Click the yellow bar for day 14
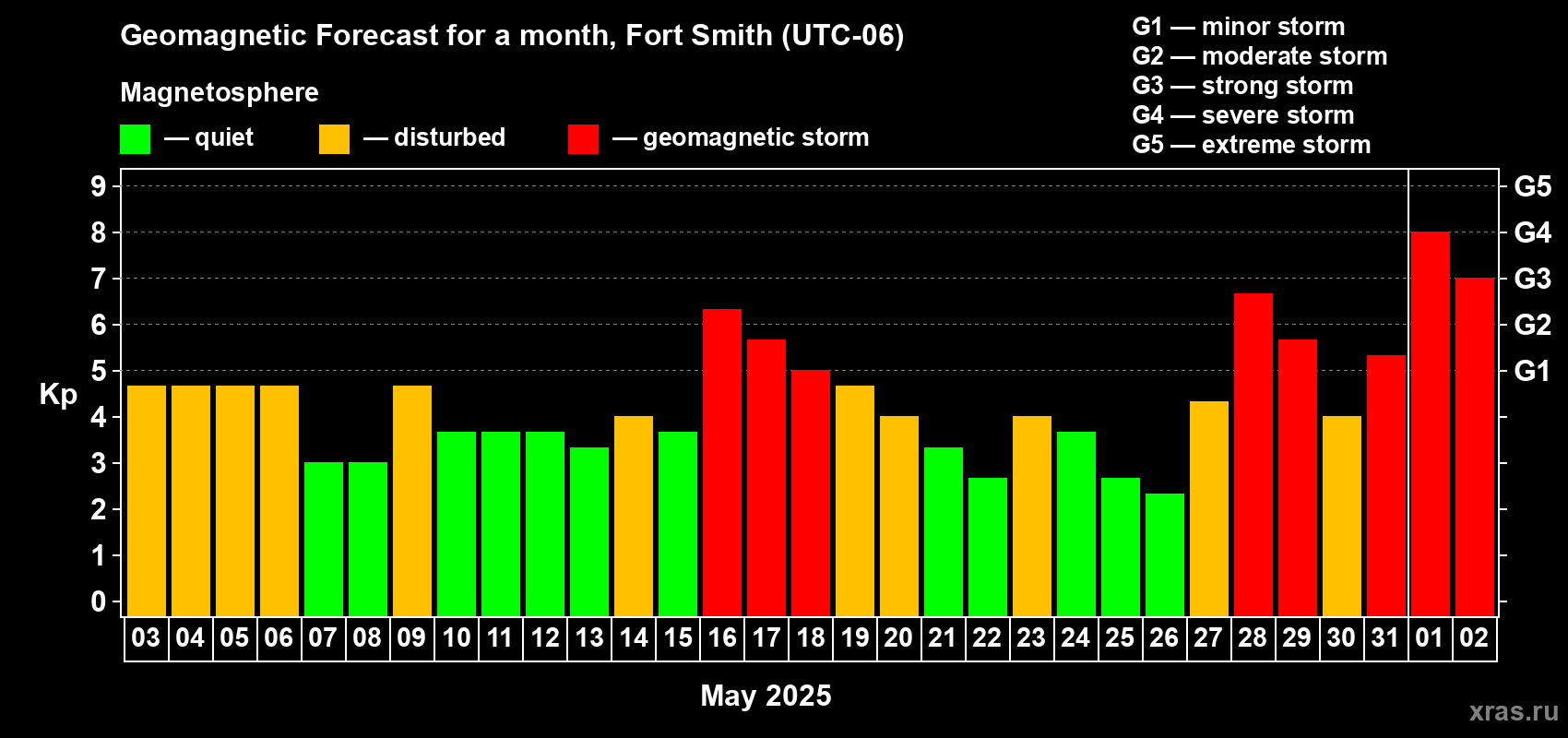Image resolution: width=1568 pixels, height=738 pixels. (634, 517)
